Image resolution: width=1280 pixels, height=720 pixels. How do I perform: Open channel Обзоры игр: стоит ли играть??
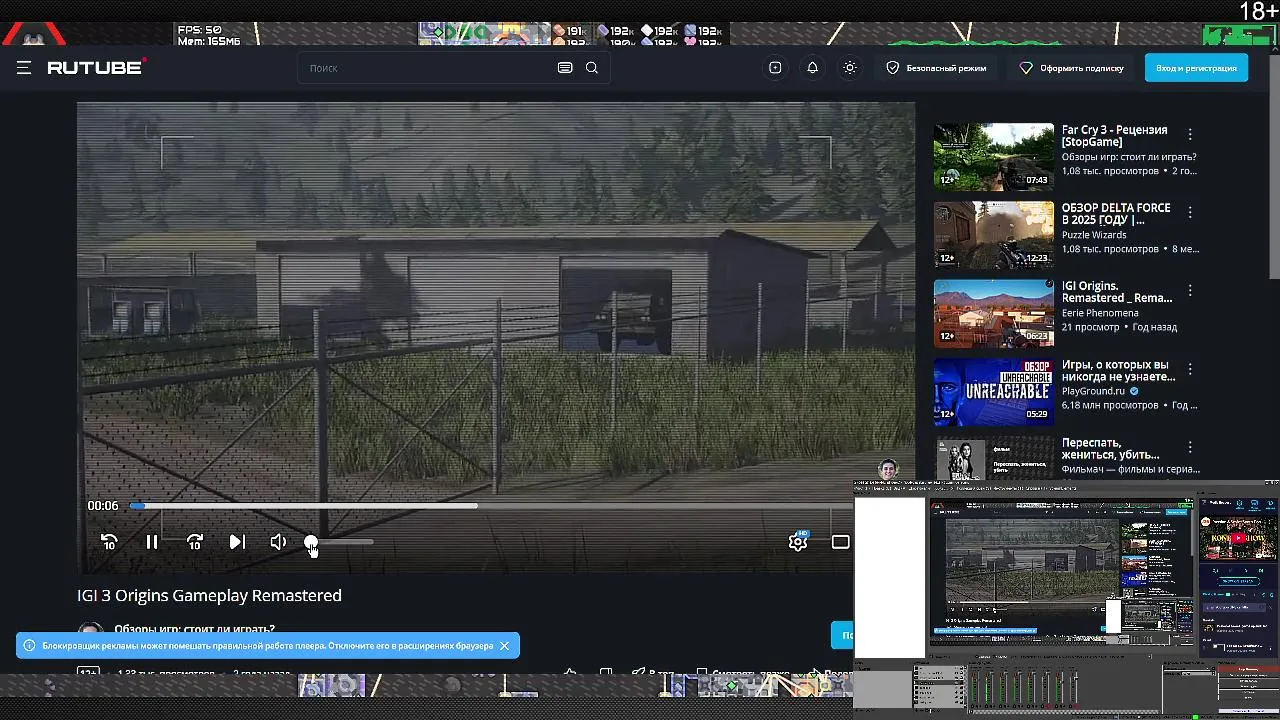[194, 629]
